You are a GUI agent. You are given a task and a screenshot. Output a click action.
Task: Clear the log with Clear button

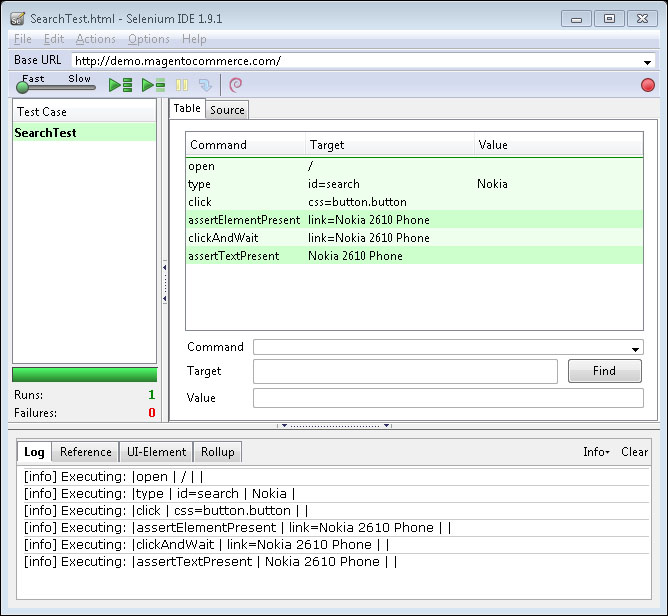[634, 452]
